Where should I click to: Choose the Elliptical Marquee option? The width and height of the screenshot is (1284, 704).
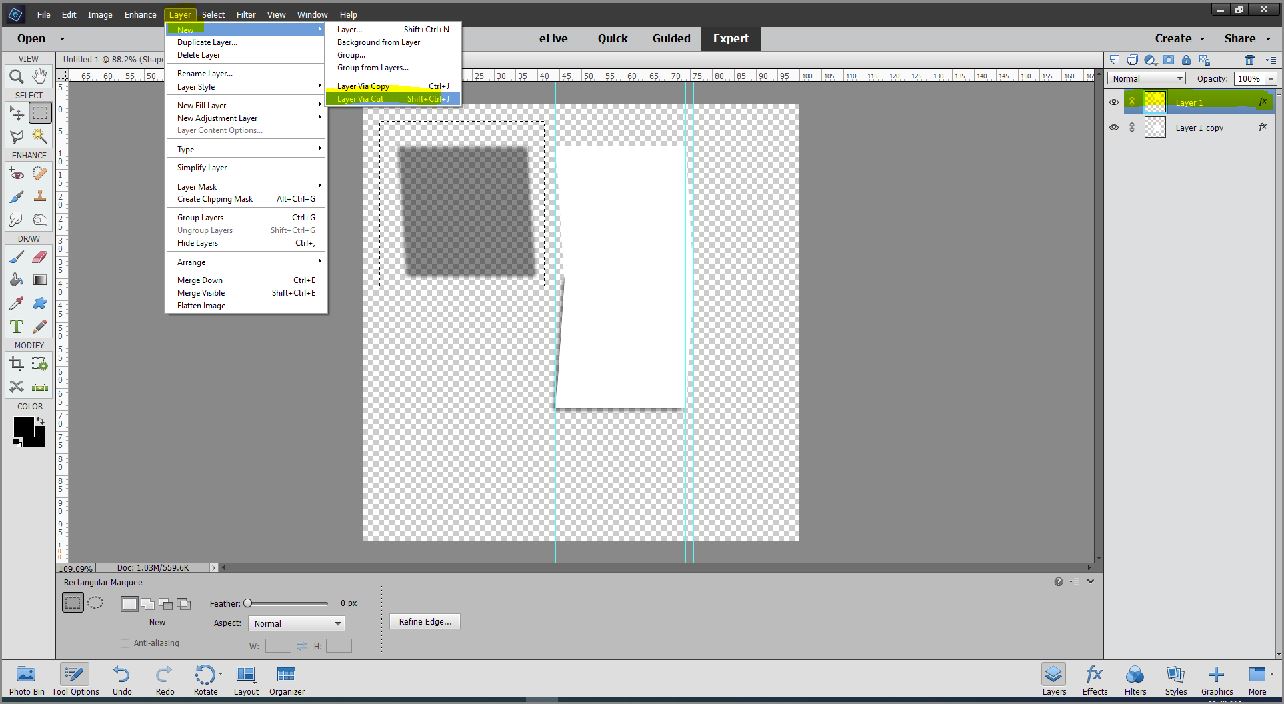tap(96, 603)
